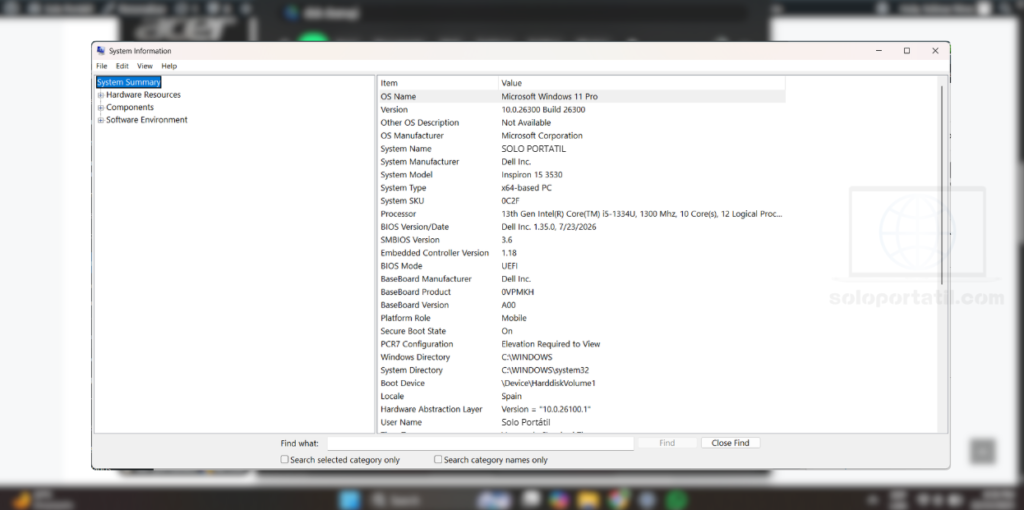This screenshot has width=1024, height=510.
Task: Select System Summary in the tree
Action: pyautogui.click(x=129, y=82)
